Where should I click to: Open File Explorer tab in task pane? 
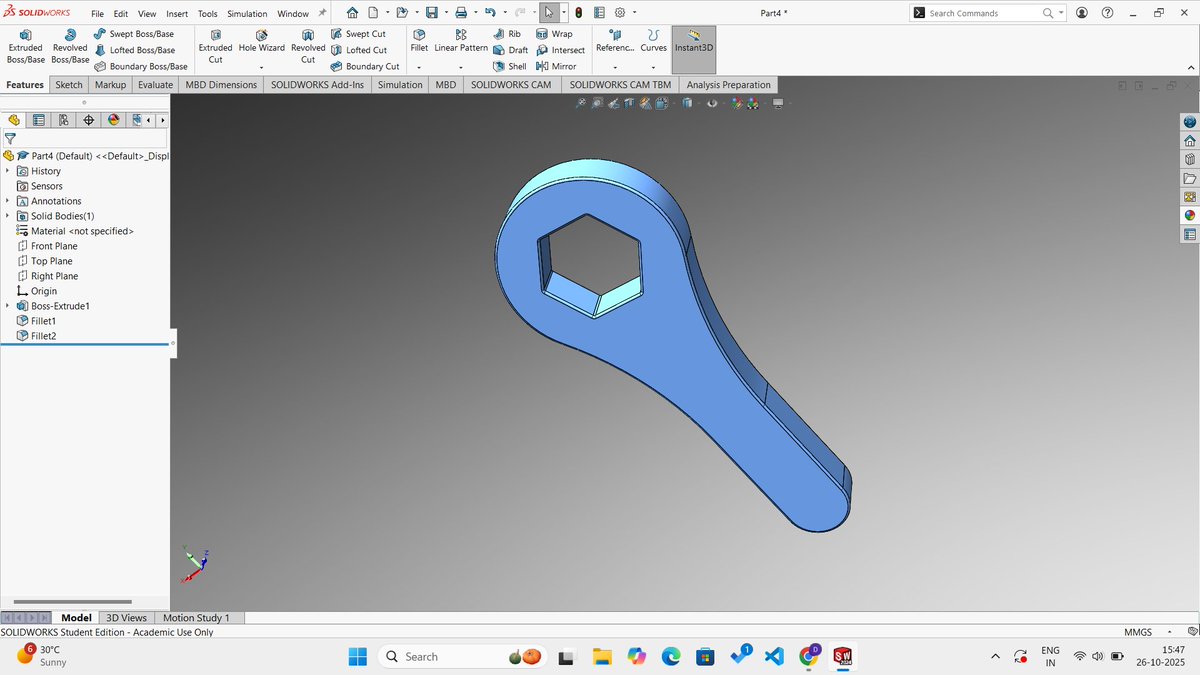point(1189,178)
